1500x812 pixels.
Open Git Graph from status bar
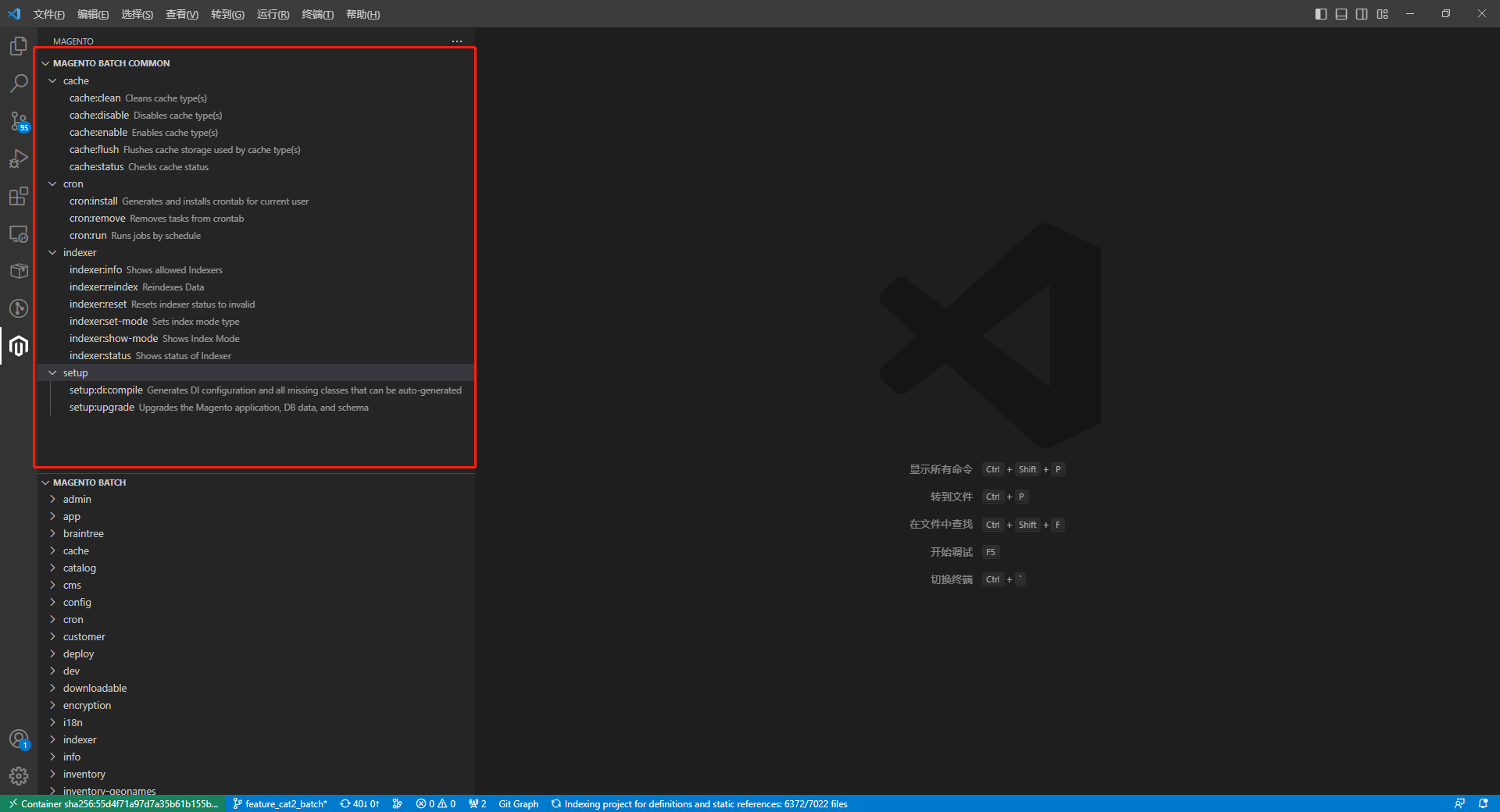519,803
